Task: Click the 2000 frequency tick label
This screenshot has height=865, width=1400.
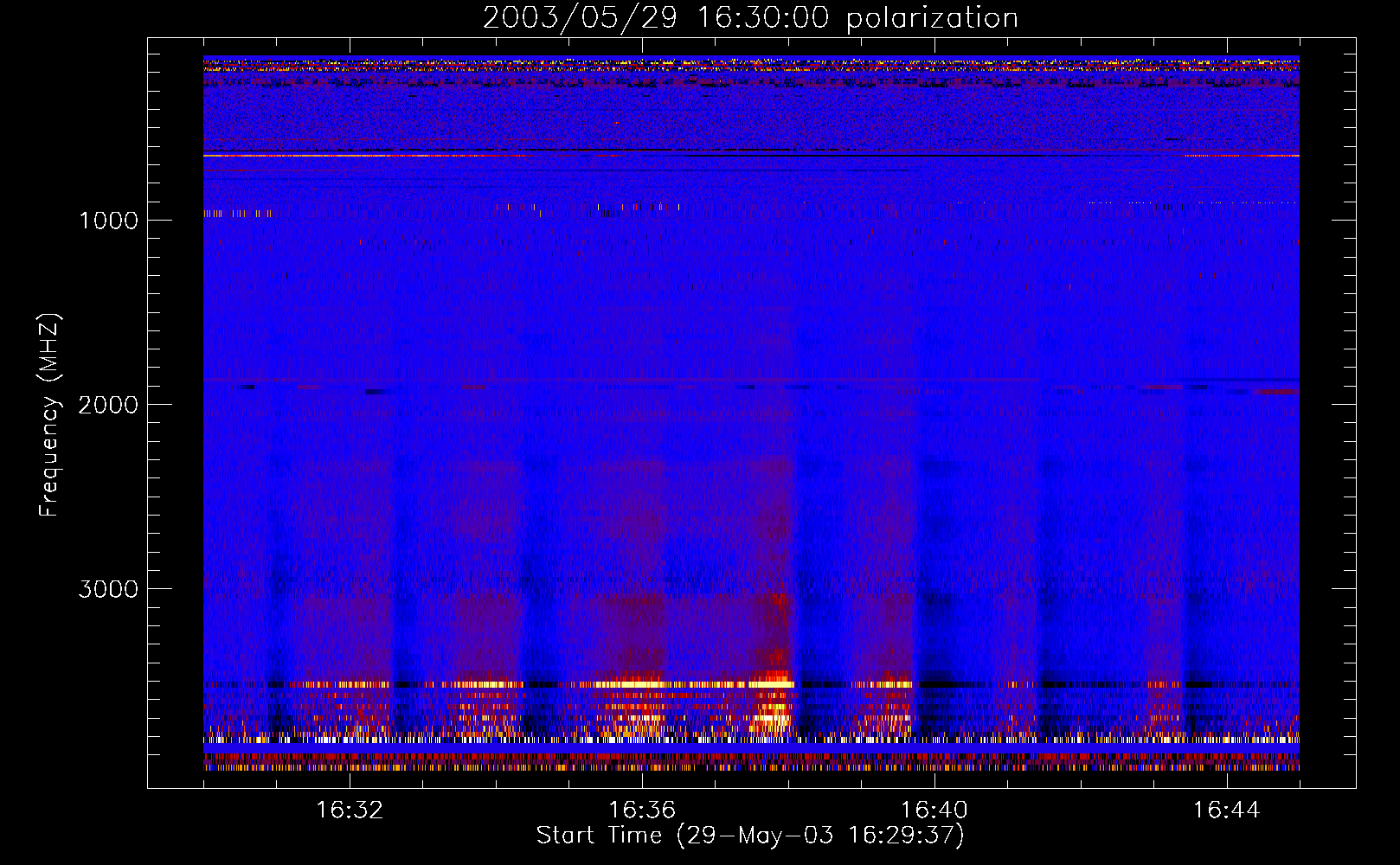Action: tap(108, 405)
